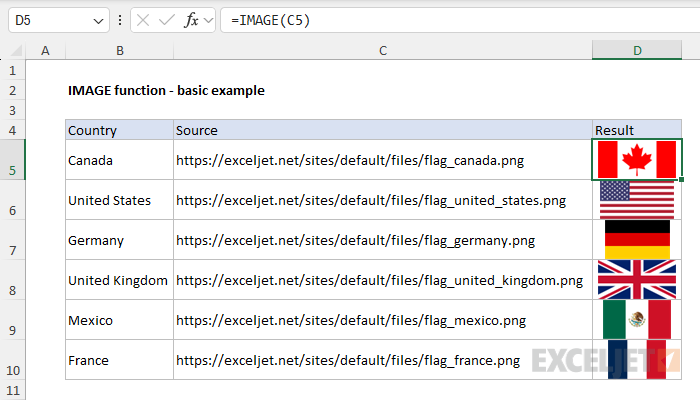Select row 7 header
This screenshot has width=700, height=400.
pos(12,240)
